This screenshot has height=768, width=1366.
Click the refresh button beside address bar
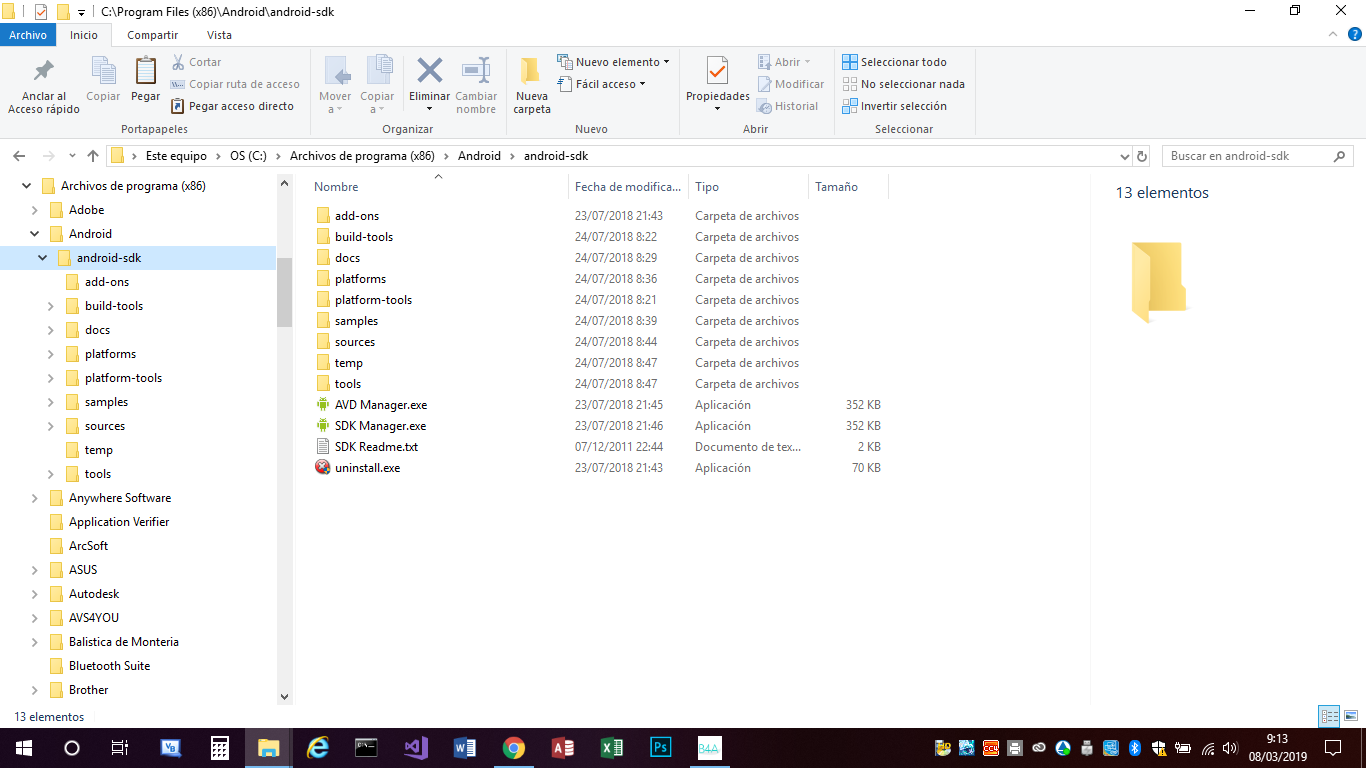click(x=1143, y=156)
